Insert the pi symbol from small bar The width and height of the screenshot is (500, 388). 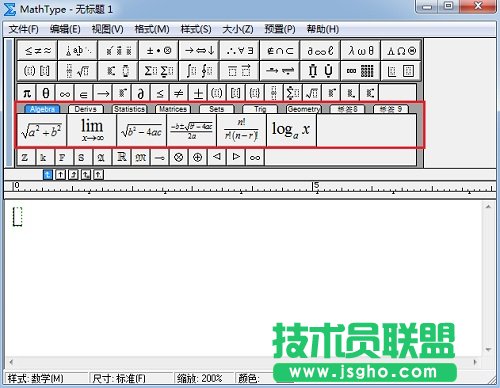27,93
